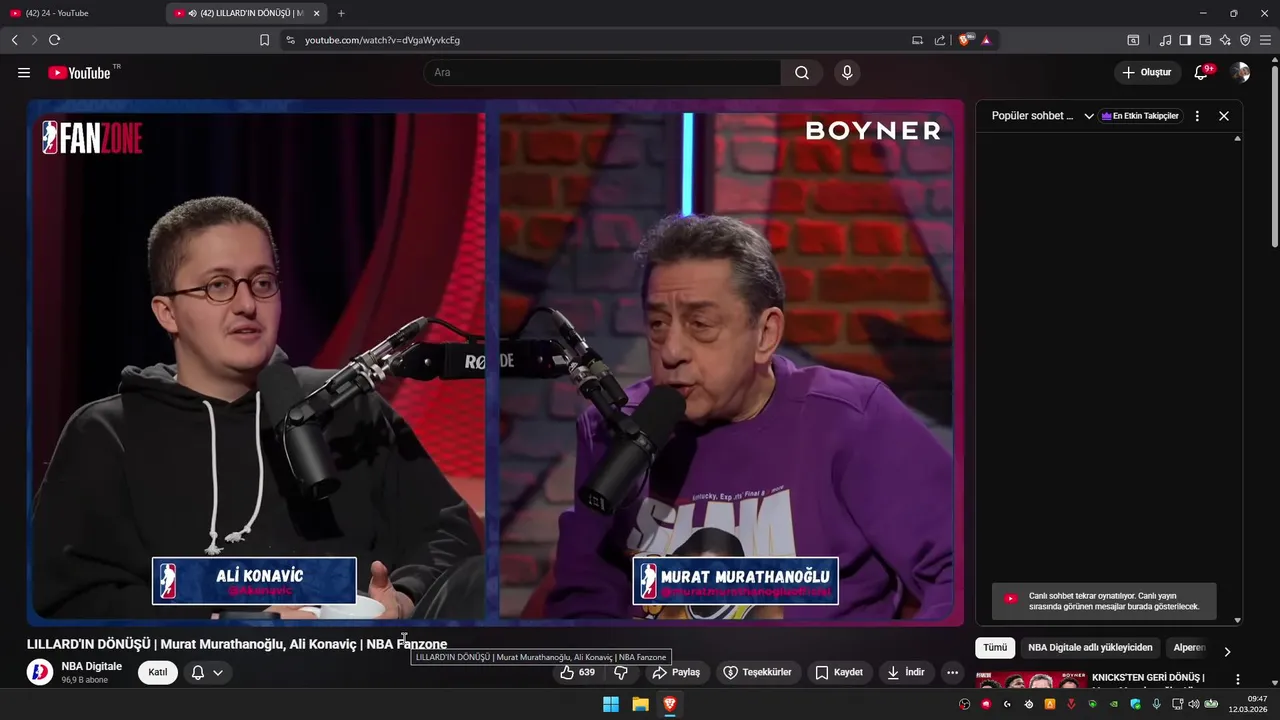Open Windows Start menu
Image resolution: width=1280 pixels, height=720 pixels.
pyautogui.click(x=611, y=705)
